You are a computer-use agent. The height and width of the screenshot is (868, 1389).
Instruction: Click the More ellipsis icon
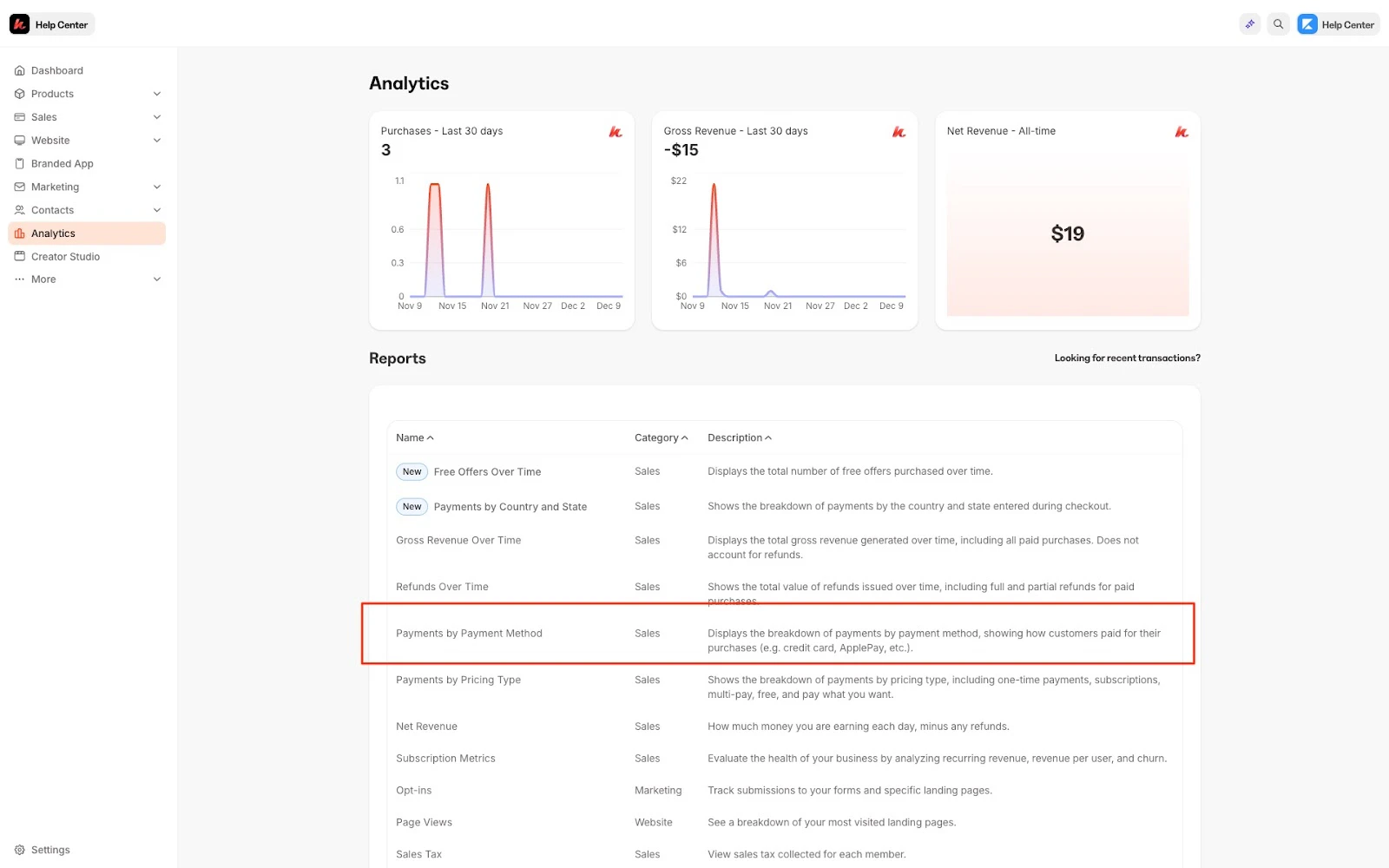[x=19, y=279]
